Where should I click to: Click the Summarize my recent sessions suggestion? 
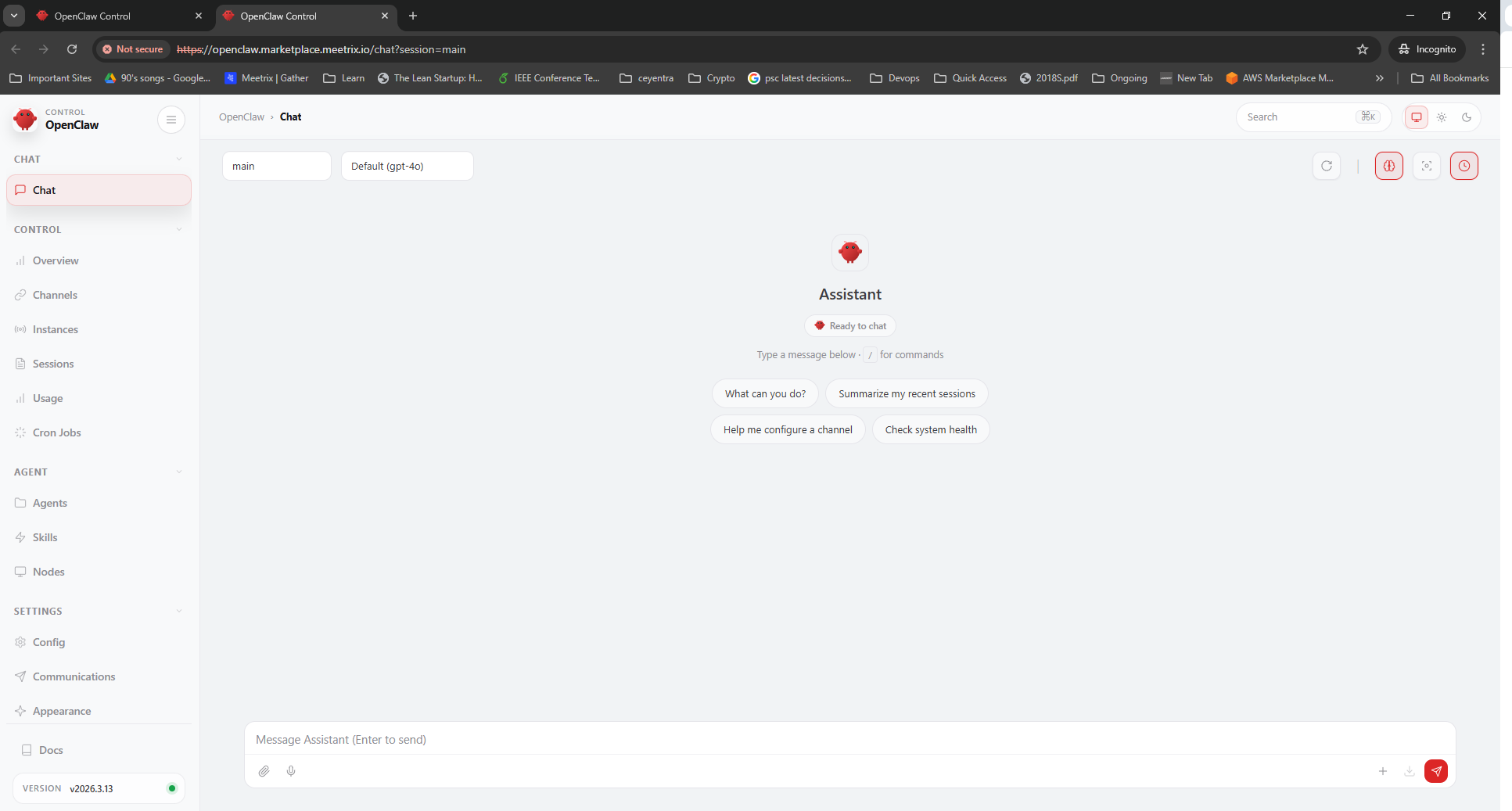coord(907,393)
